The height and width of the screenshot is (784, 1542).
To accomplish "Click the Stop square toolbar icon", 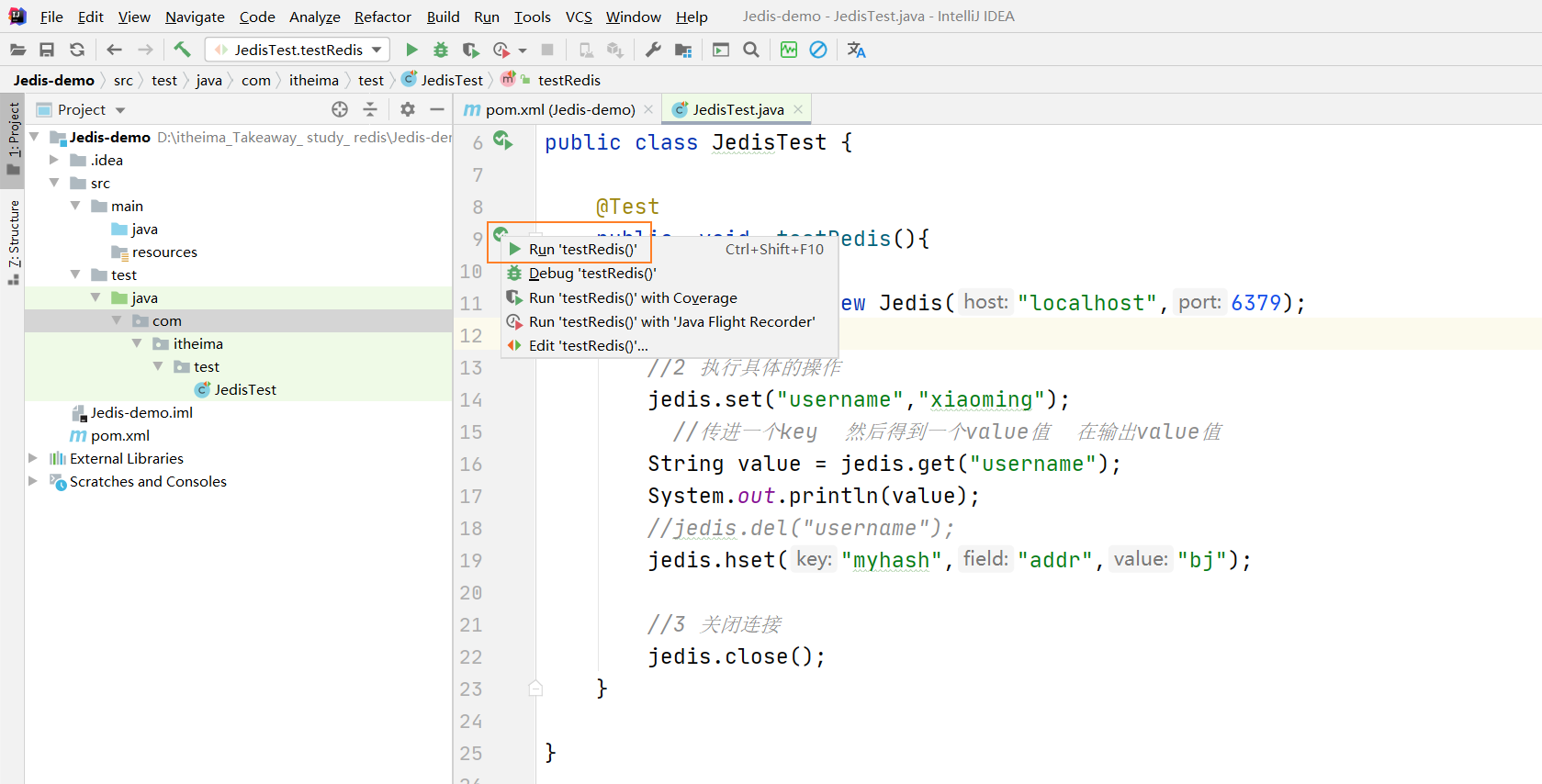I will [547, 50].
